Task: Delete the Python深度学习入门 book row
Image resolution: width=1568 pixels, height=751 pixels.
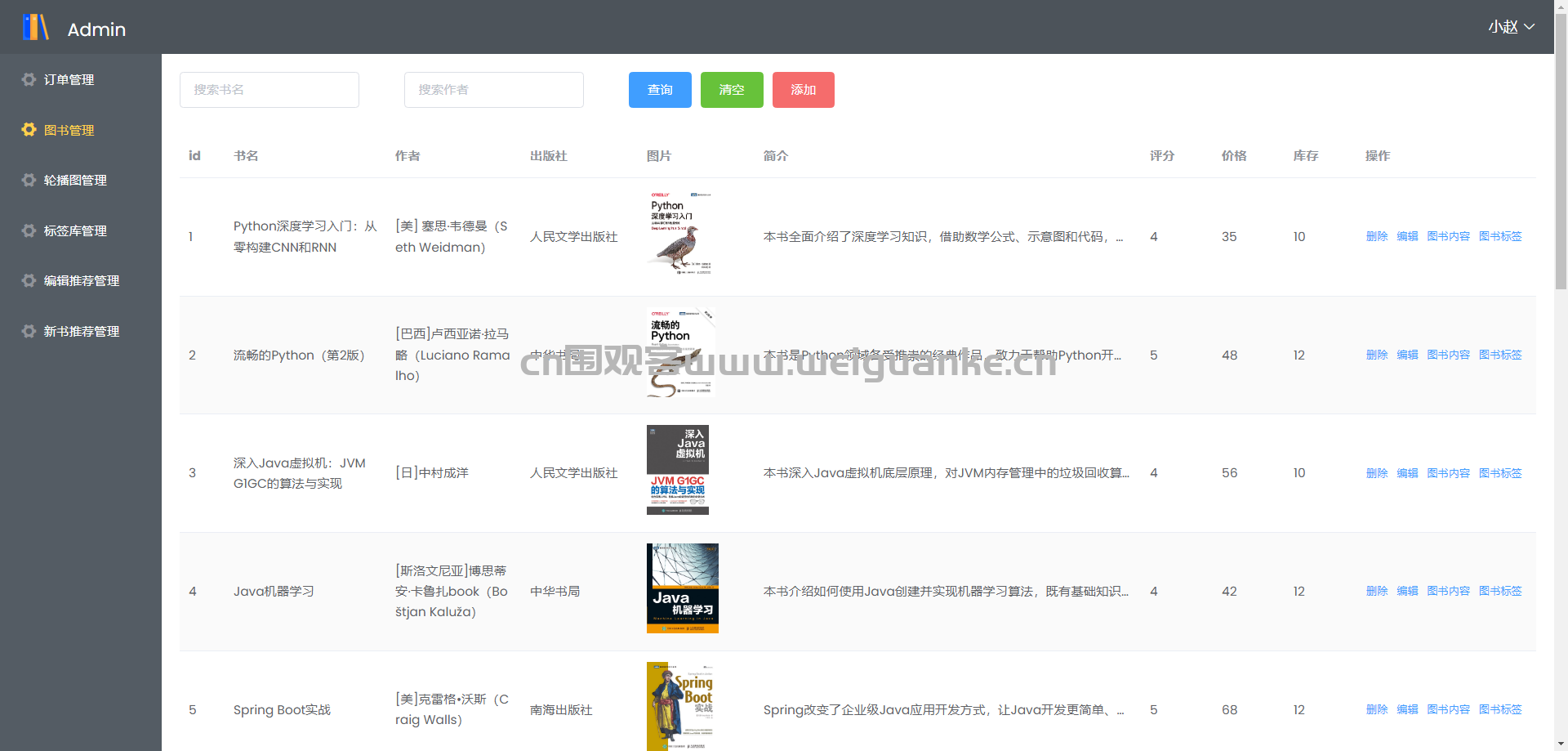Action: pos(1376,236)
